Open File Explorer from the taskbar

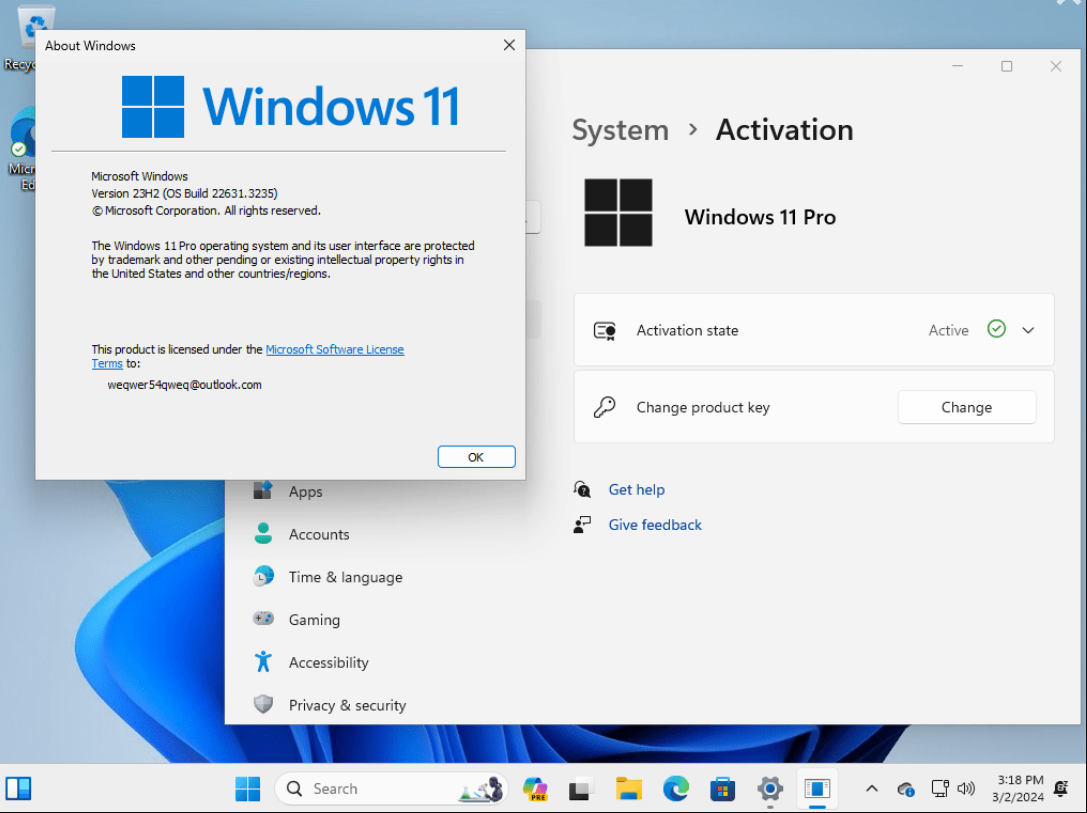[628, 789]
